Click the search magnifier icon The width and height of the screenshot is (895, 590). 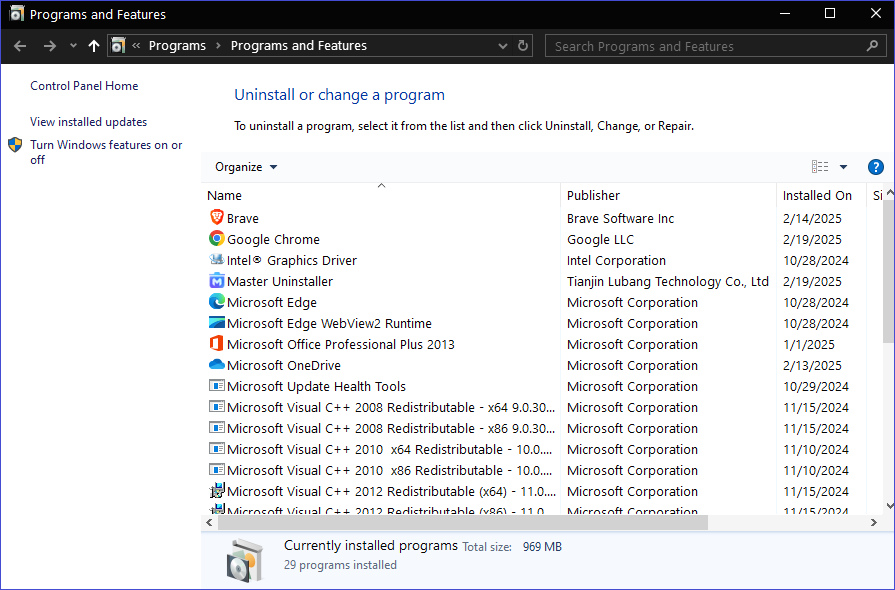point(872,46)
